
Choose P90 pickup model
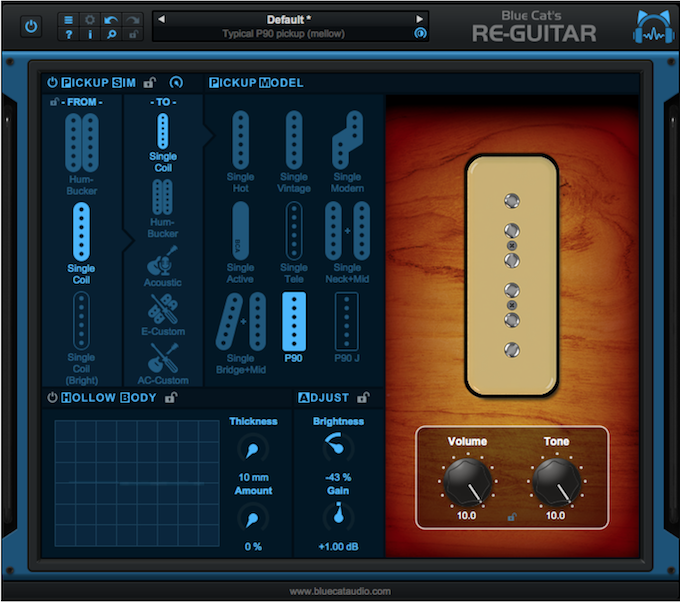pyautogui.click(x=294, y=327)
